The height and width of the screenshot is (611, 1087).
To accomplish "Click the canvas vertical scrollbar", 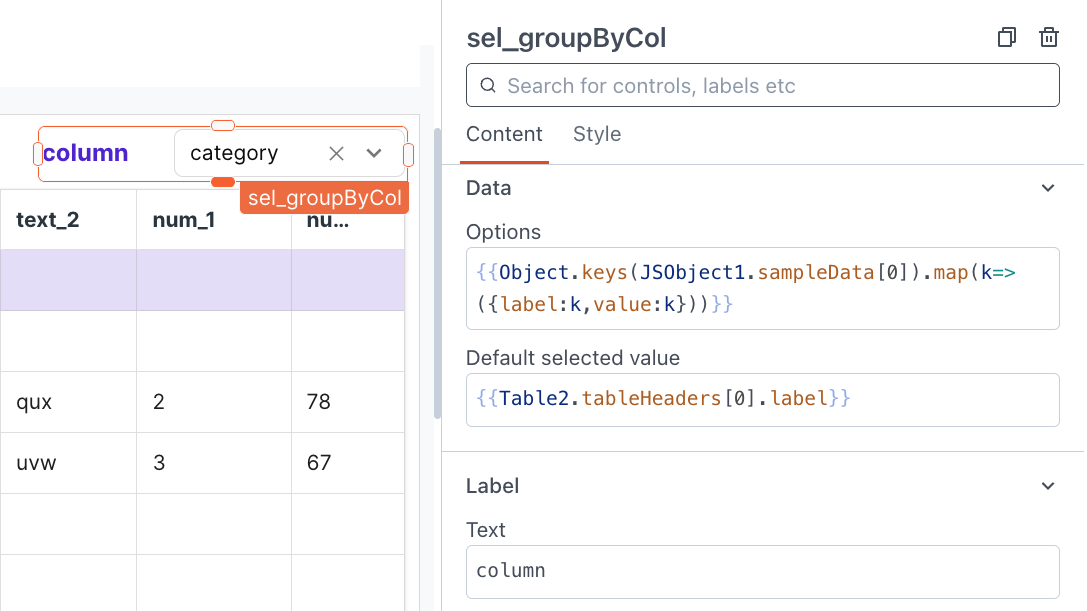I will tap(437, 270).
